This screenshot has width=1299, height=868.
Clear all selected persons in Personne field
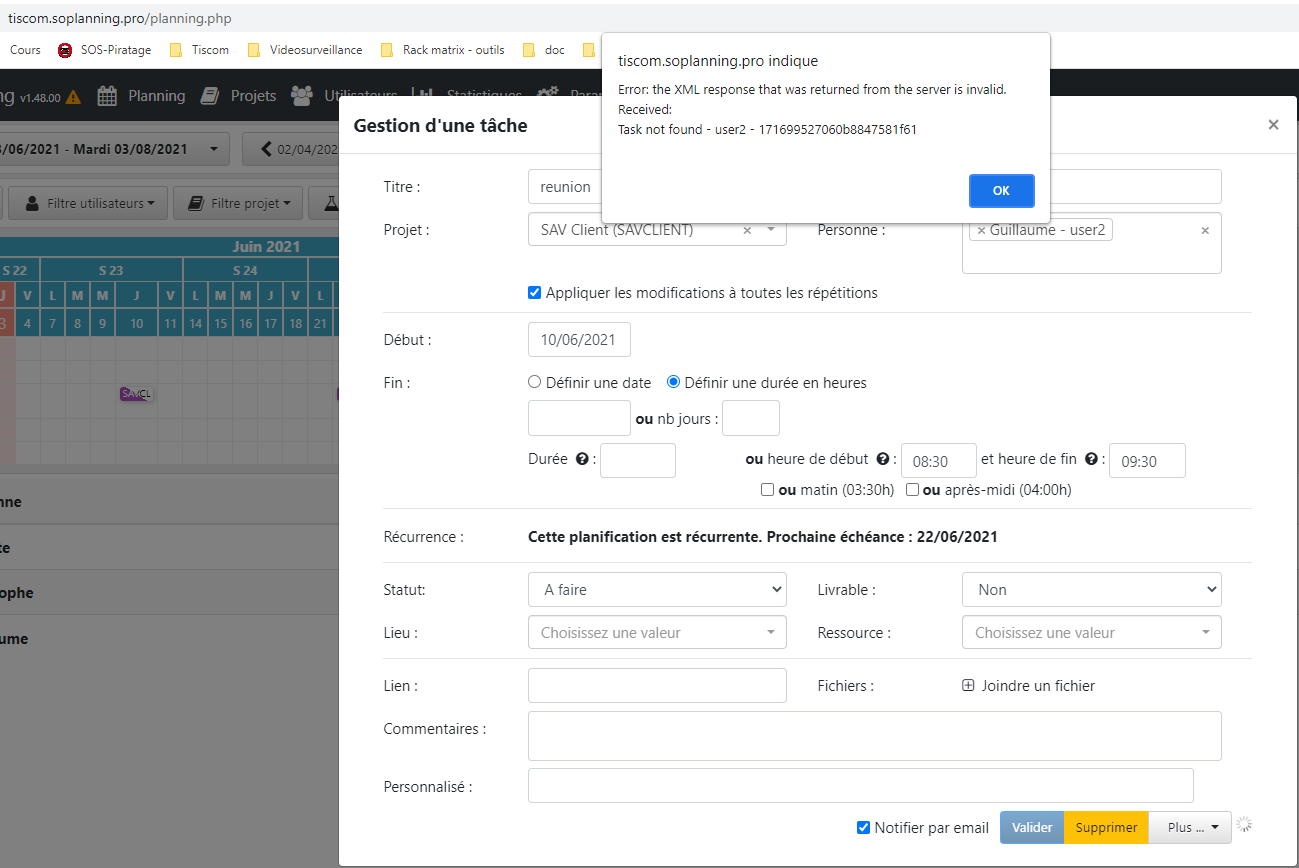coord(1205,230)
